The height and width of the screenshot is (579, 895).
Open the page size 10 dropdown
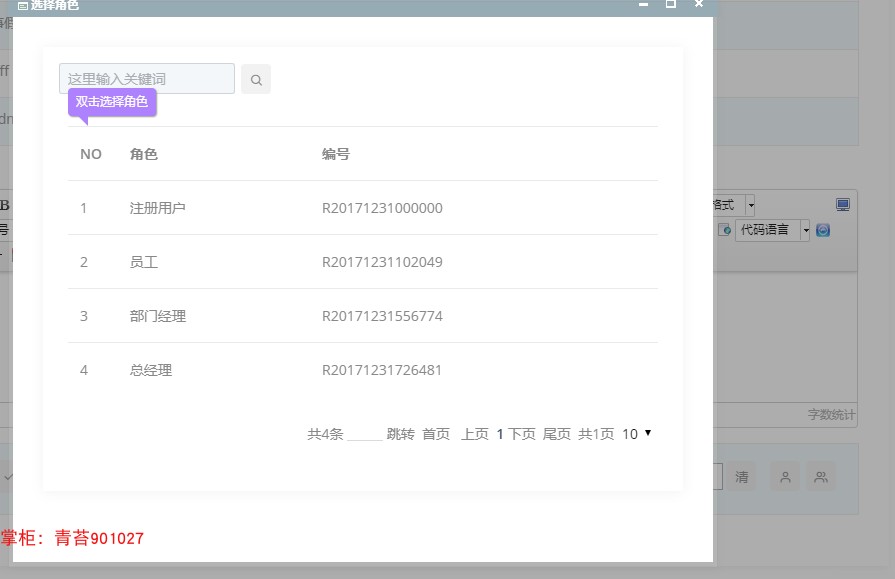pos(638,434)
